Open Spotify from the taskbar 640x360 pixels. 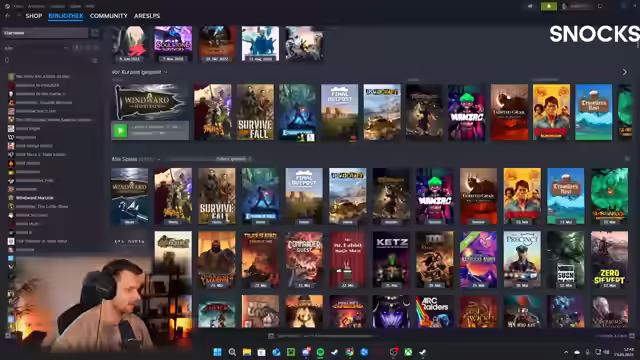click(x=320, y=352)
